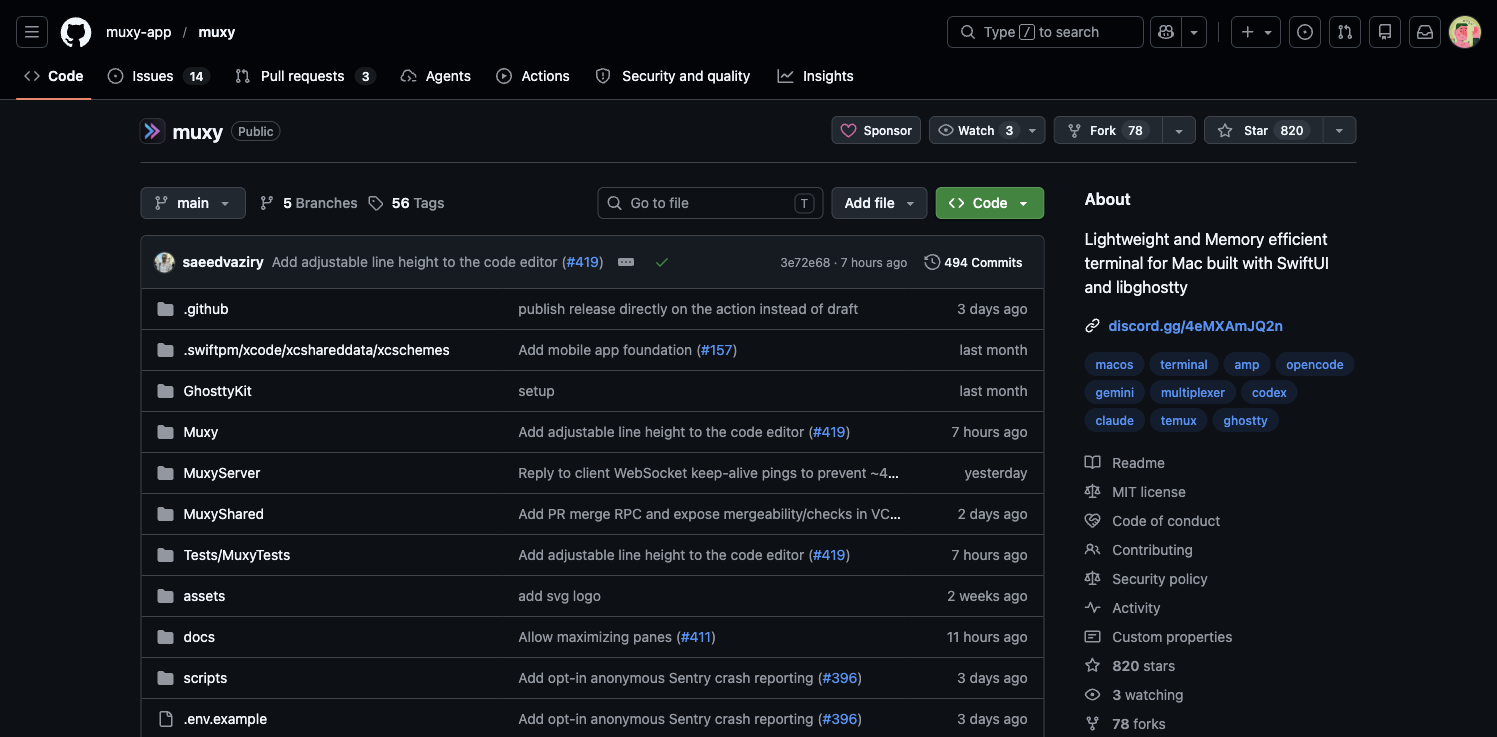Switch to the Code tab
The height and width of the screenshot is (737, 1497).
pyautogui.click(x=54, y=76)
